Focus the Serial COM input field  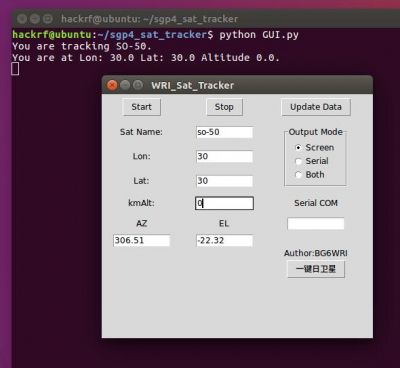316,224
